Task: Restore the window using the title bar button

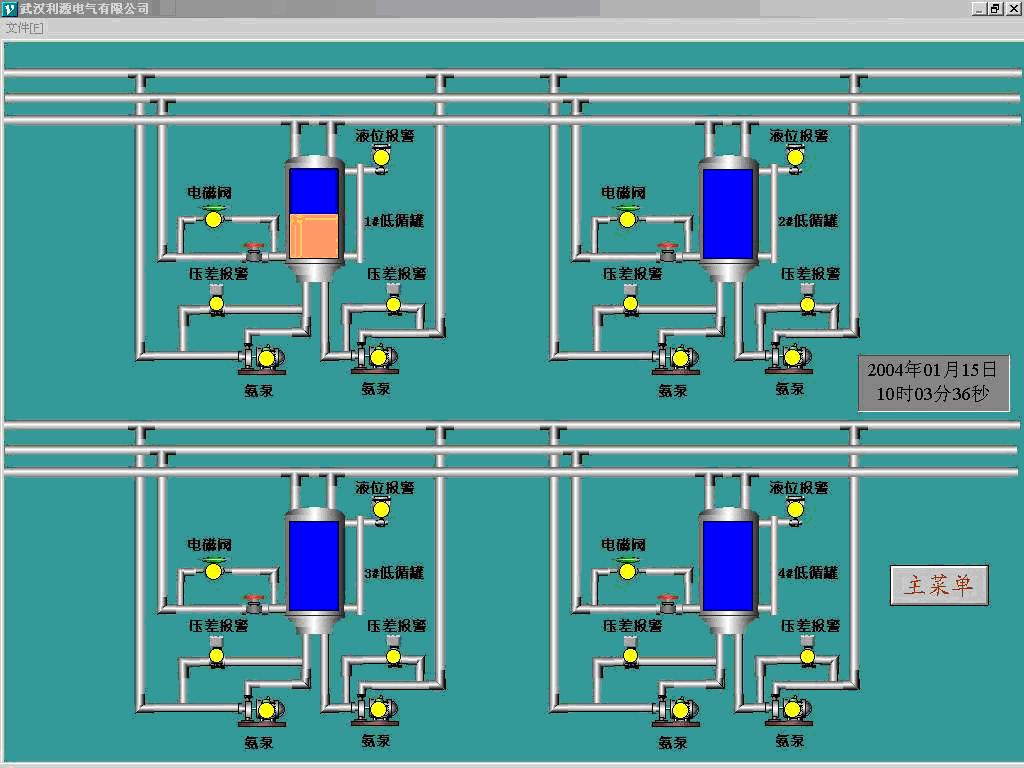Action: (x=994, y=8)
